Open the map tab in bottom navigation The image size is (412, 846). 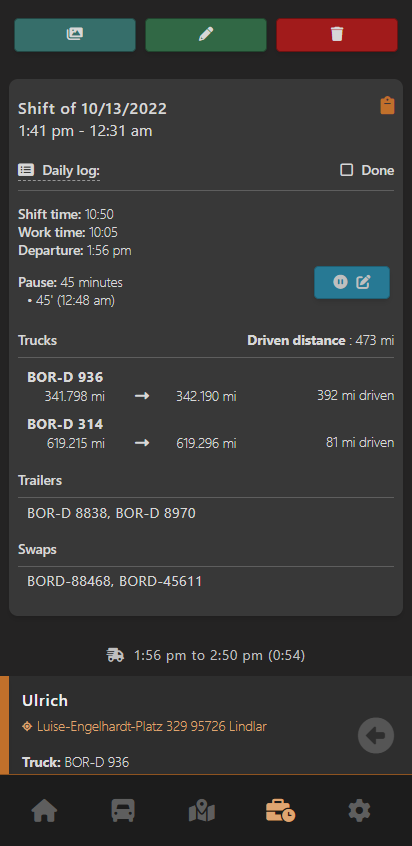tap(202, 811)
